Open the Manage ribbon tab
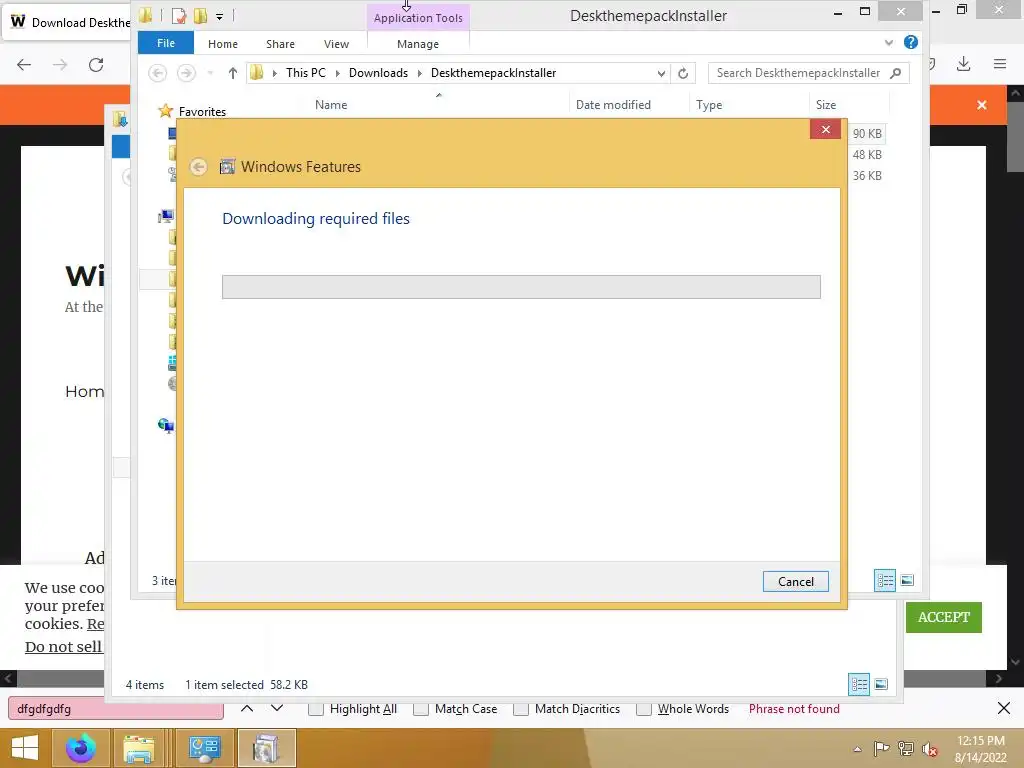 coord(418,44)
